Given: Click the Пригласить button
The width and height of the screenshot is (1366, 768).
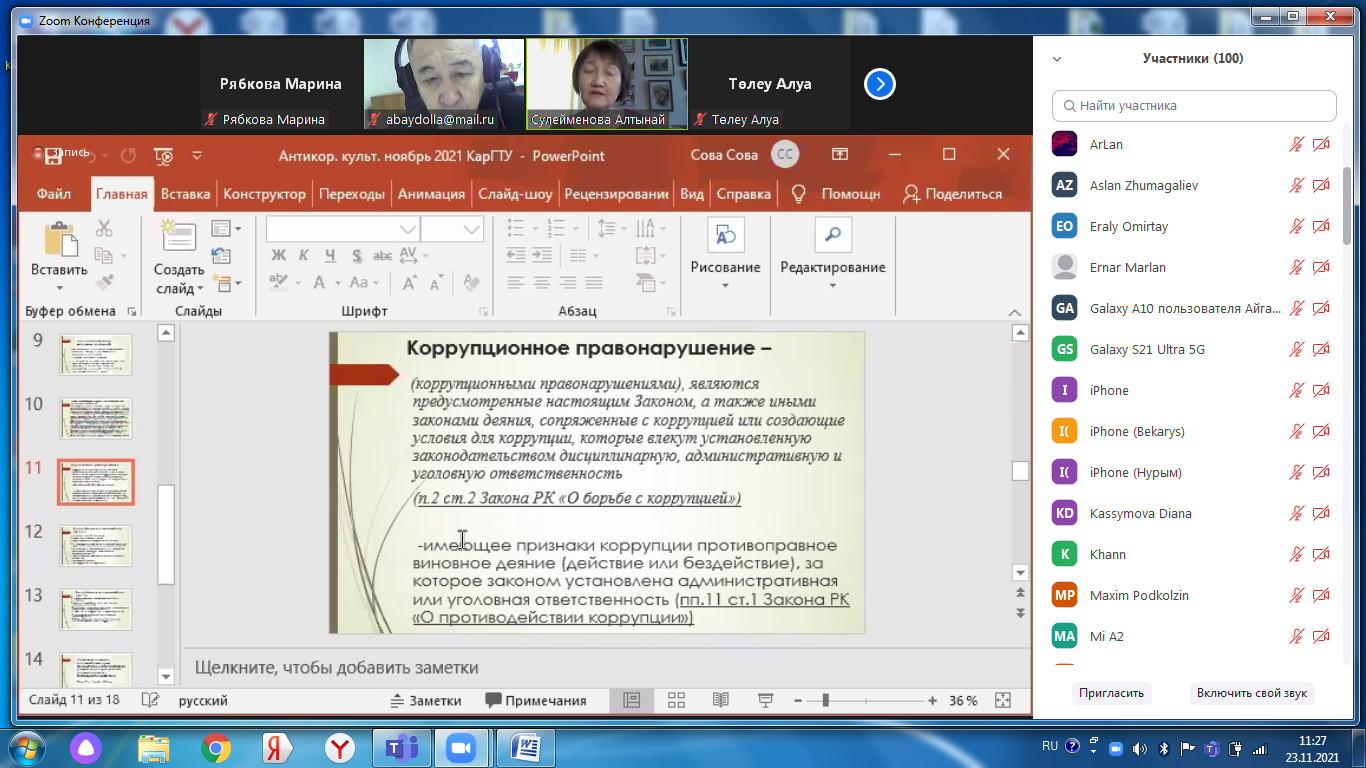Looking at the screenshot, I should point(1113,693).
